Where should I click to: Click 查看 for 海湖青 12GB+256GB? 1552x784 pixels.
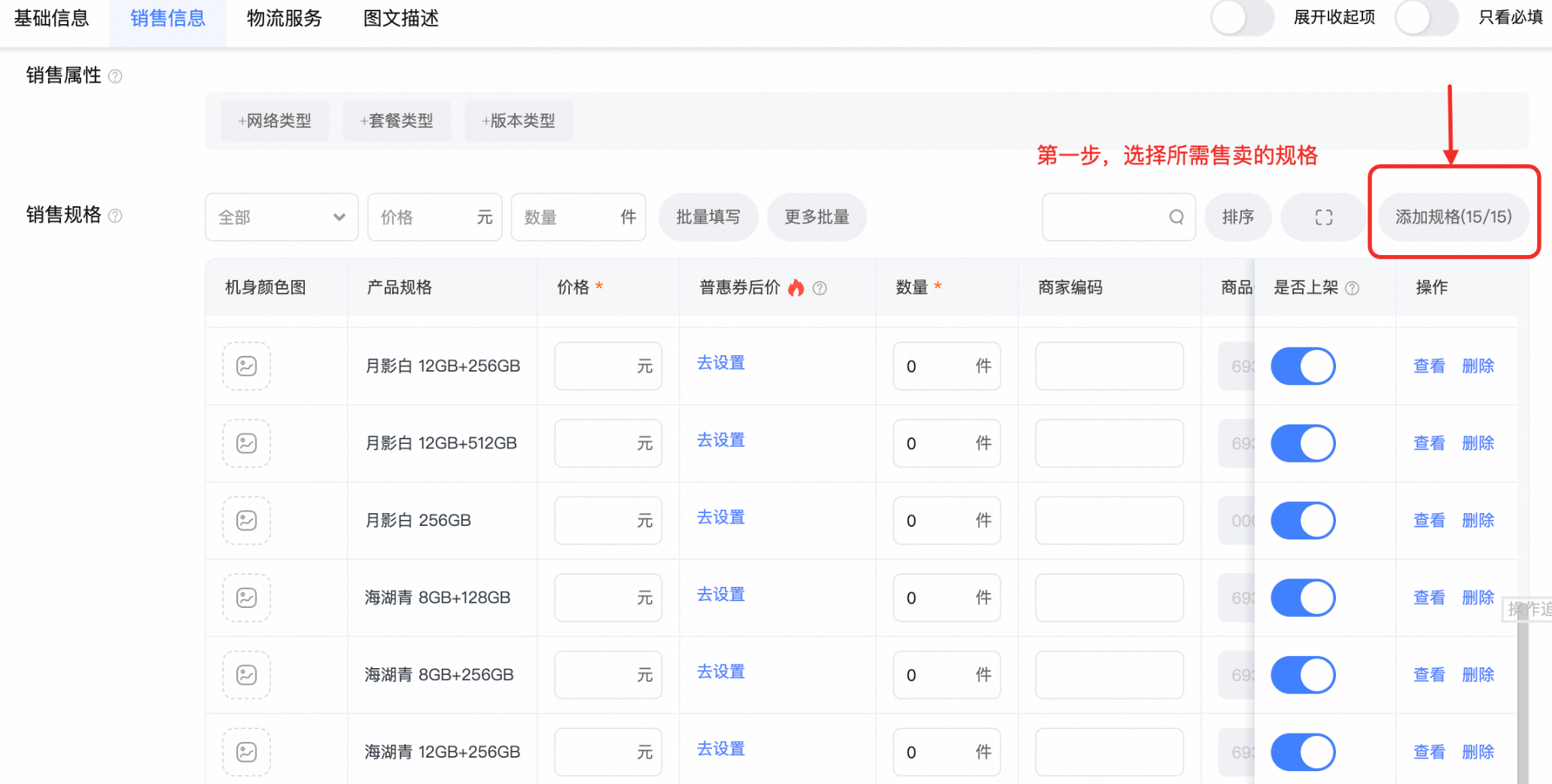tap(1429, 752)
